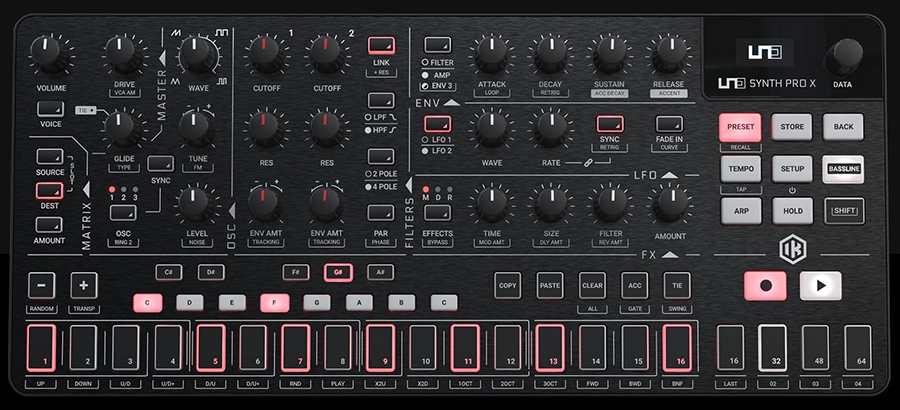Viewport: 900px width, 410px height.
Task: Click the HOLD button
Action: (x=793, y=211)
